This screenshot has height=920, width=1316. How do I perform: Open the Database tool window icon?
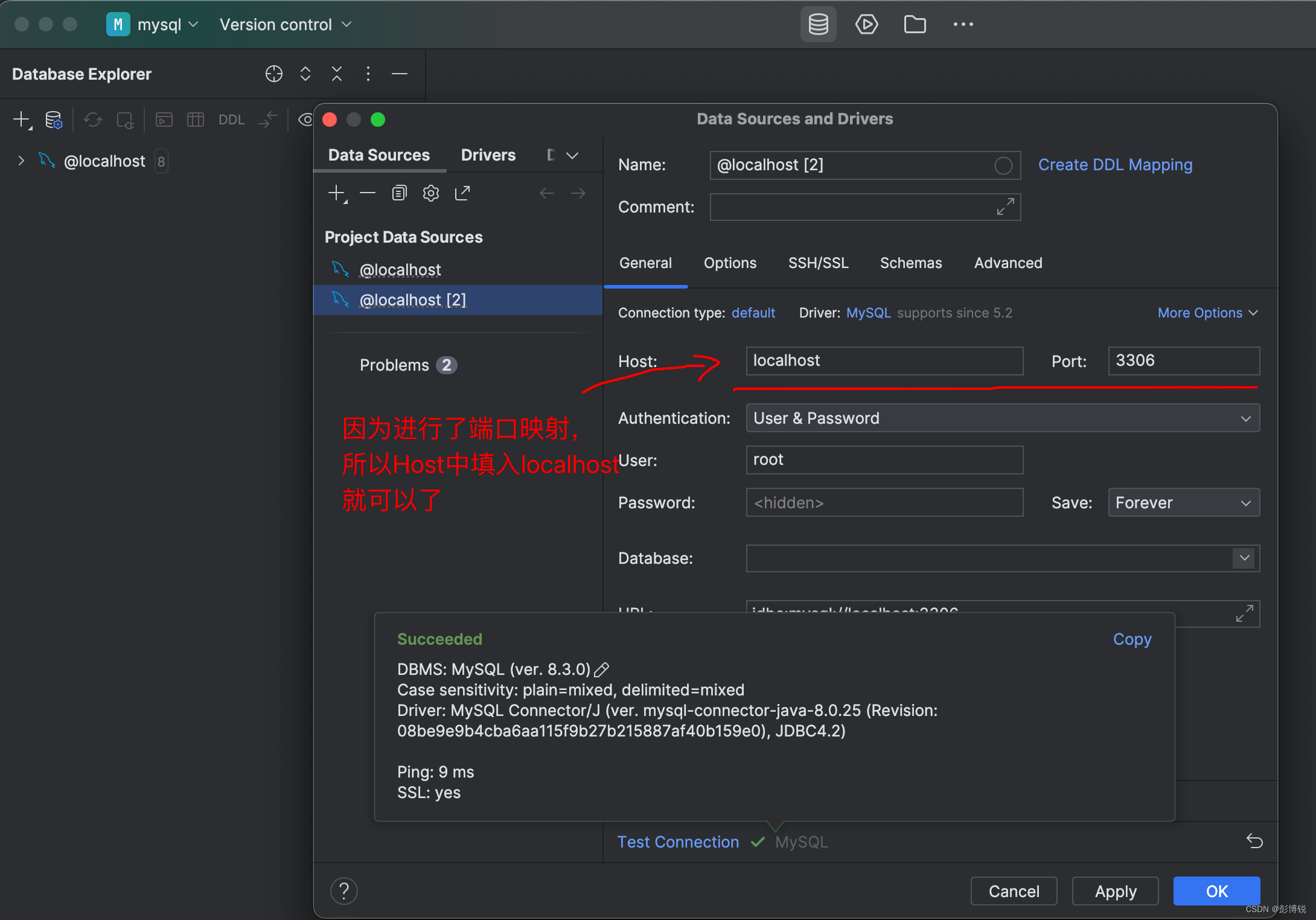[818, 24]
